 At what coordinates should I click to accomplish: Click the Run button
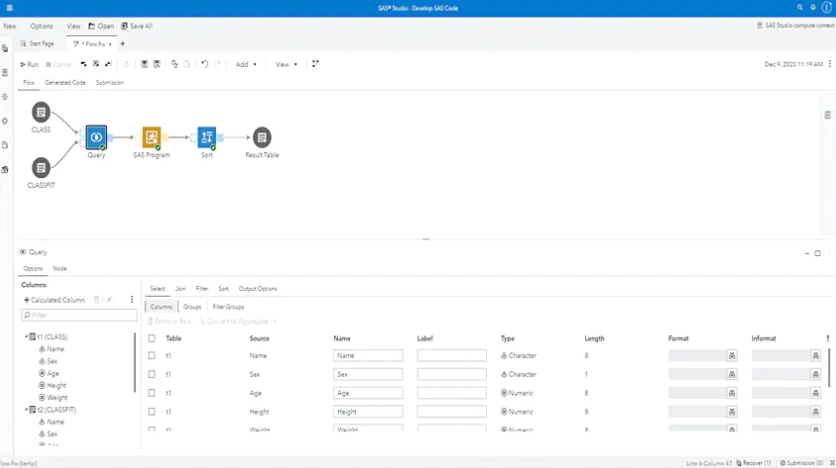click(29, 64)
